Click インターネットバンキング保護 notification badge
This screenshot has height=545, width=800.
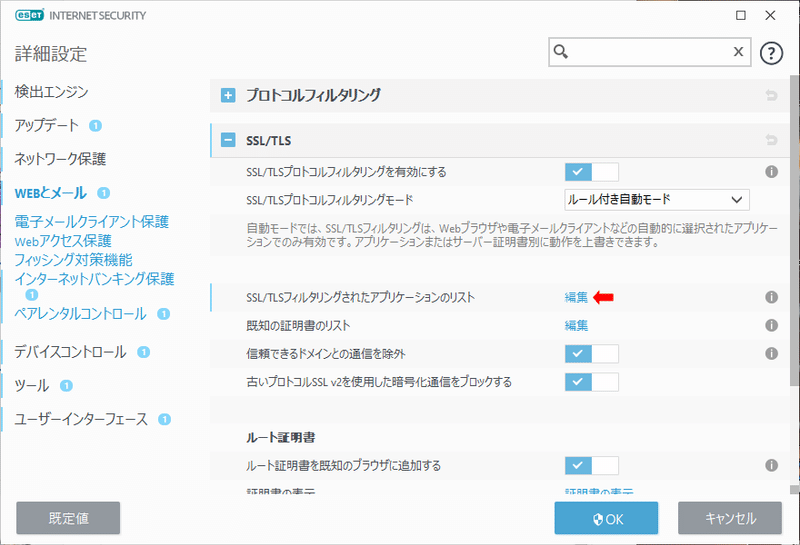(x=32, y=294)
